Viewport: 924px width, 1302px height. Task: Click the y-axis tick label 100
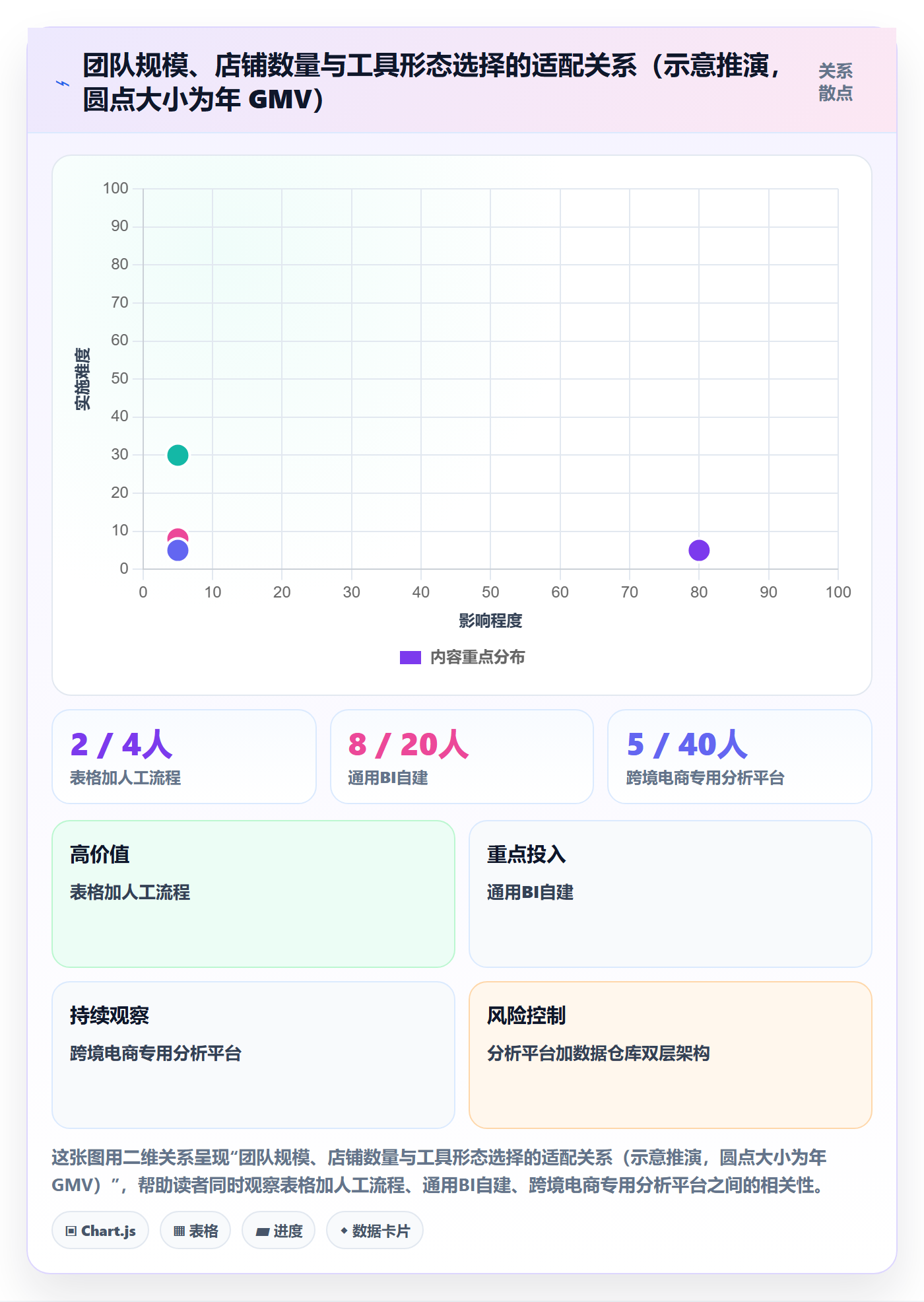(x=115, y=188)
